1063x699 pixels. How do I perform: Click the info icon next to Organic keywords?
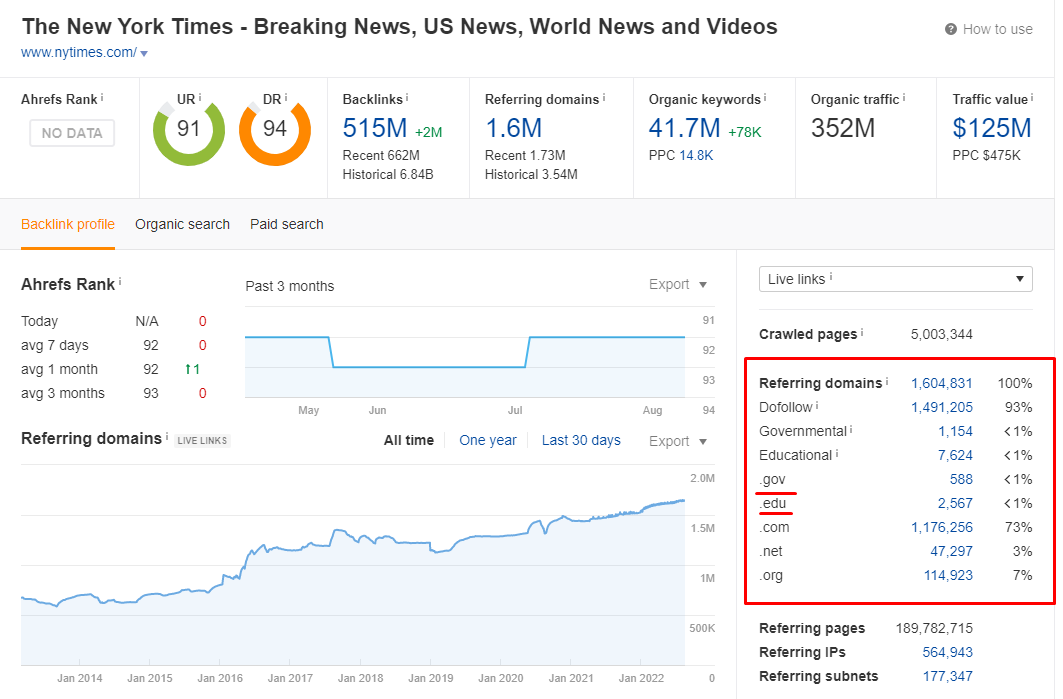(x=765, y=98)
